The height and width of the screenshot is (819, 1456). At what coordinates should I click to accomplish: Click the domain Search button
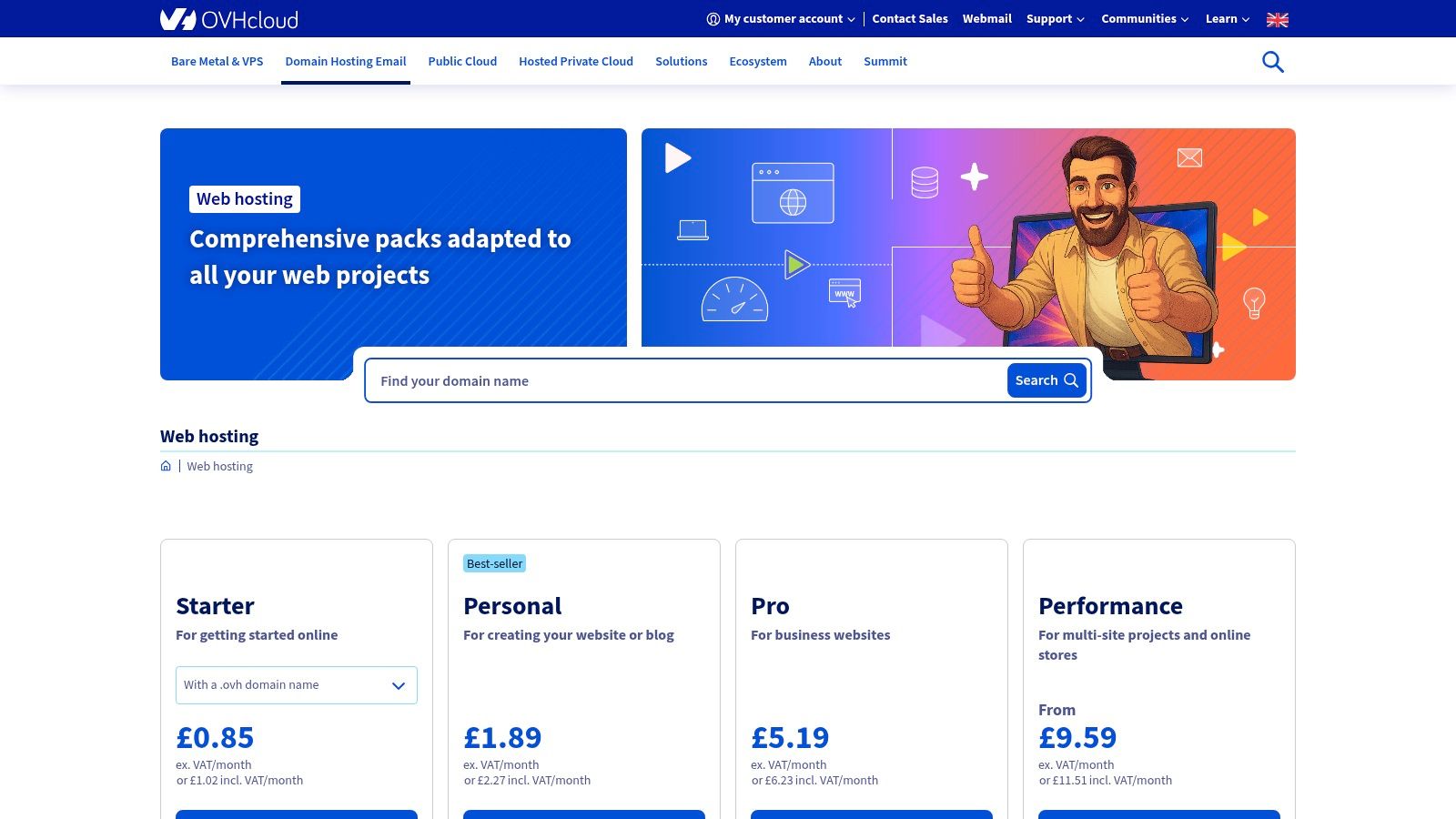click(1046, 380)
